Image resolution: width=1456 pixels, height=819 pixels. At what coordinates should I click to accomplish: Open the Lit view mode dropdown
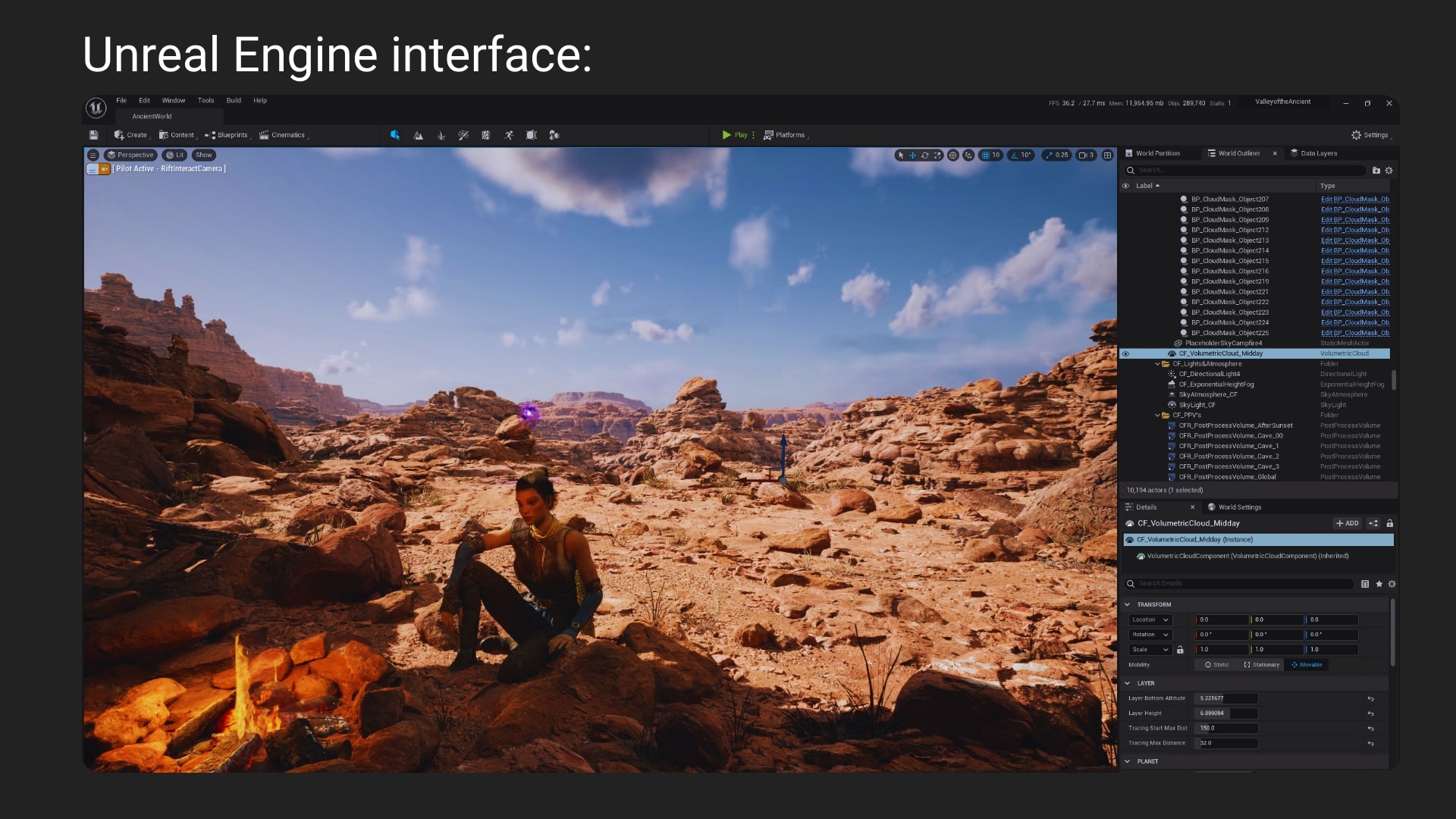click(x=175, y=155)
